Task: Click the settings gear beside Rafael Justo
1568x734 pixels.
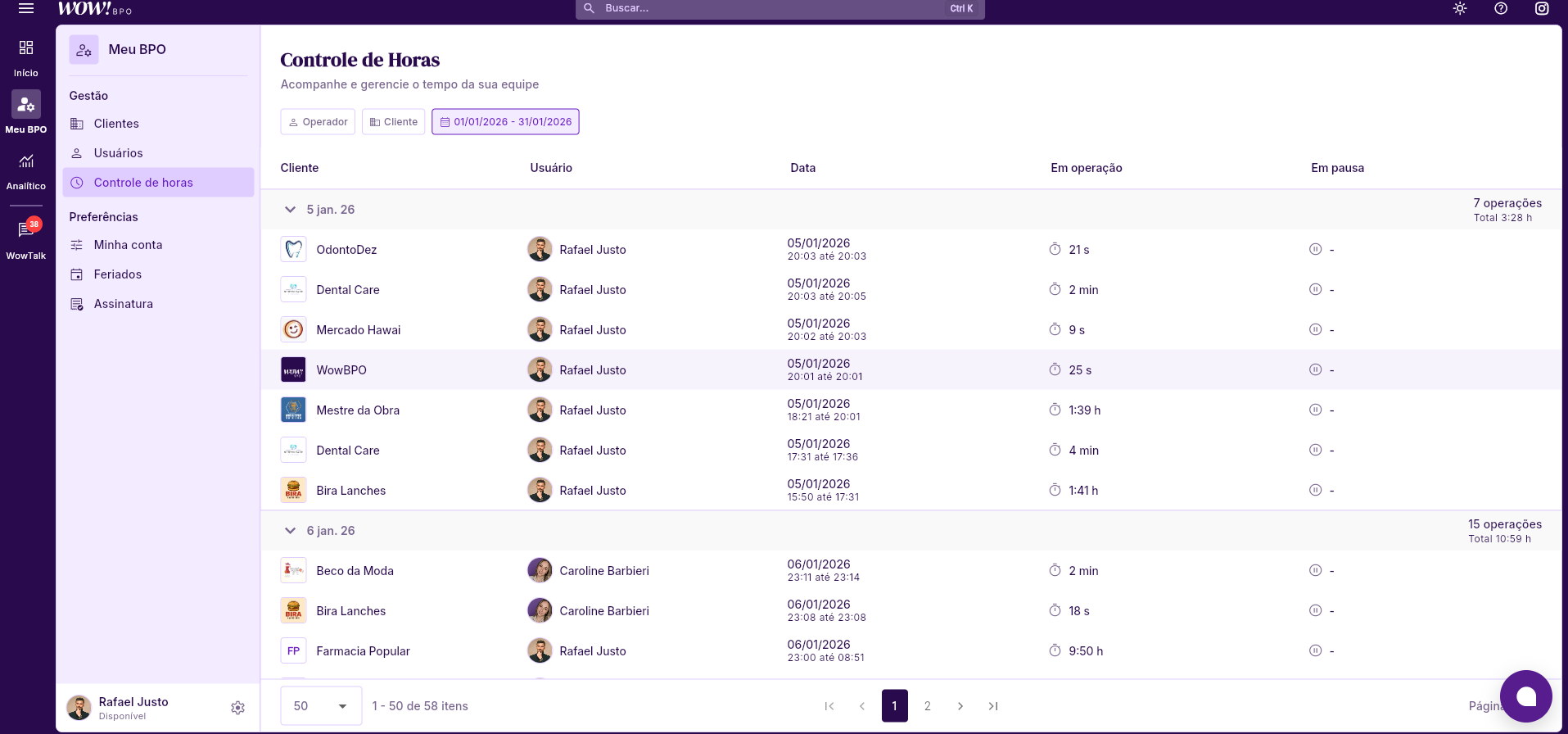Action: click(237, 708)
